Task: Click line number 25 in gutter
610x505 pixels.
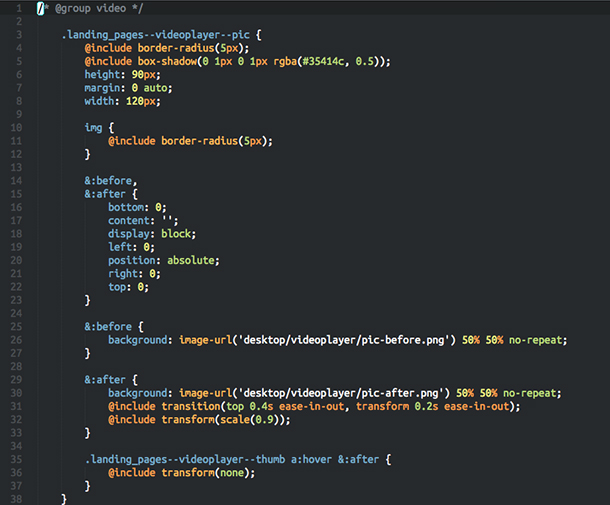Action: [x=16, y=326]
